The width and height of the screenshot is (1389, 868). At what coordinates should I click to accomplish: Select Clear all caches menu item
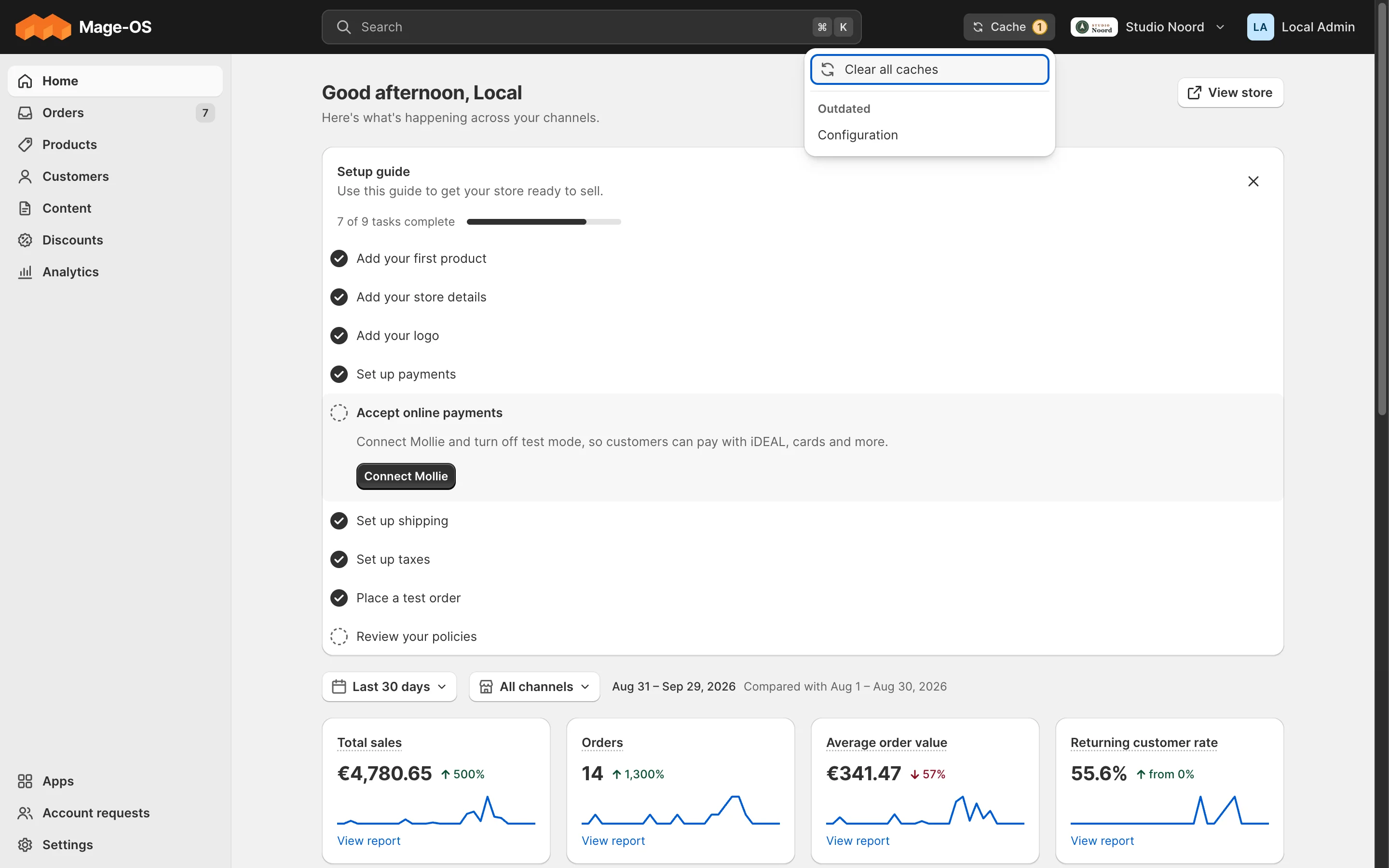click(x=929, y=69)
